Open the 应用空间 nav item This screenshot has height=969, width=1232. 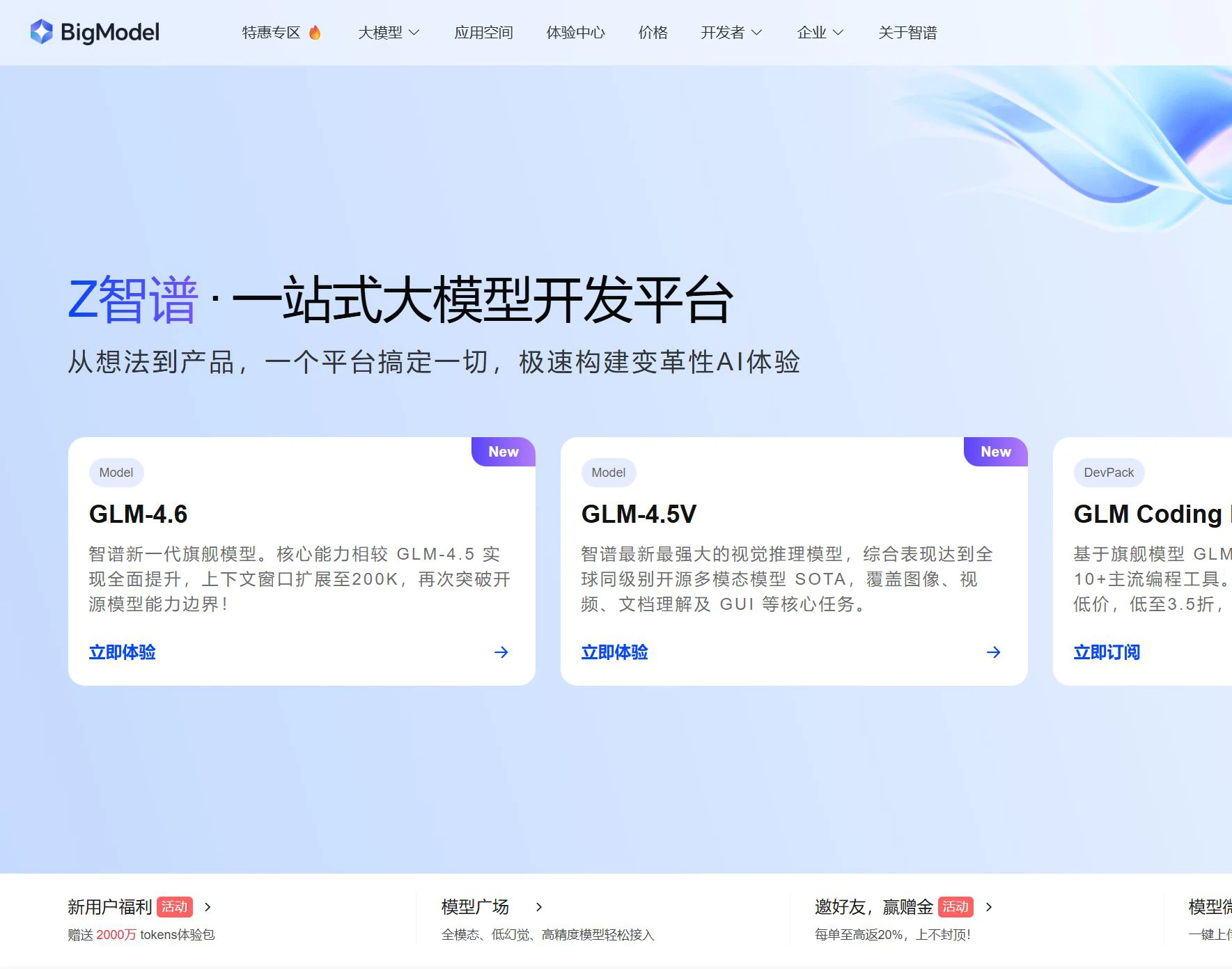point(483,33)
